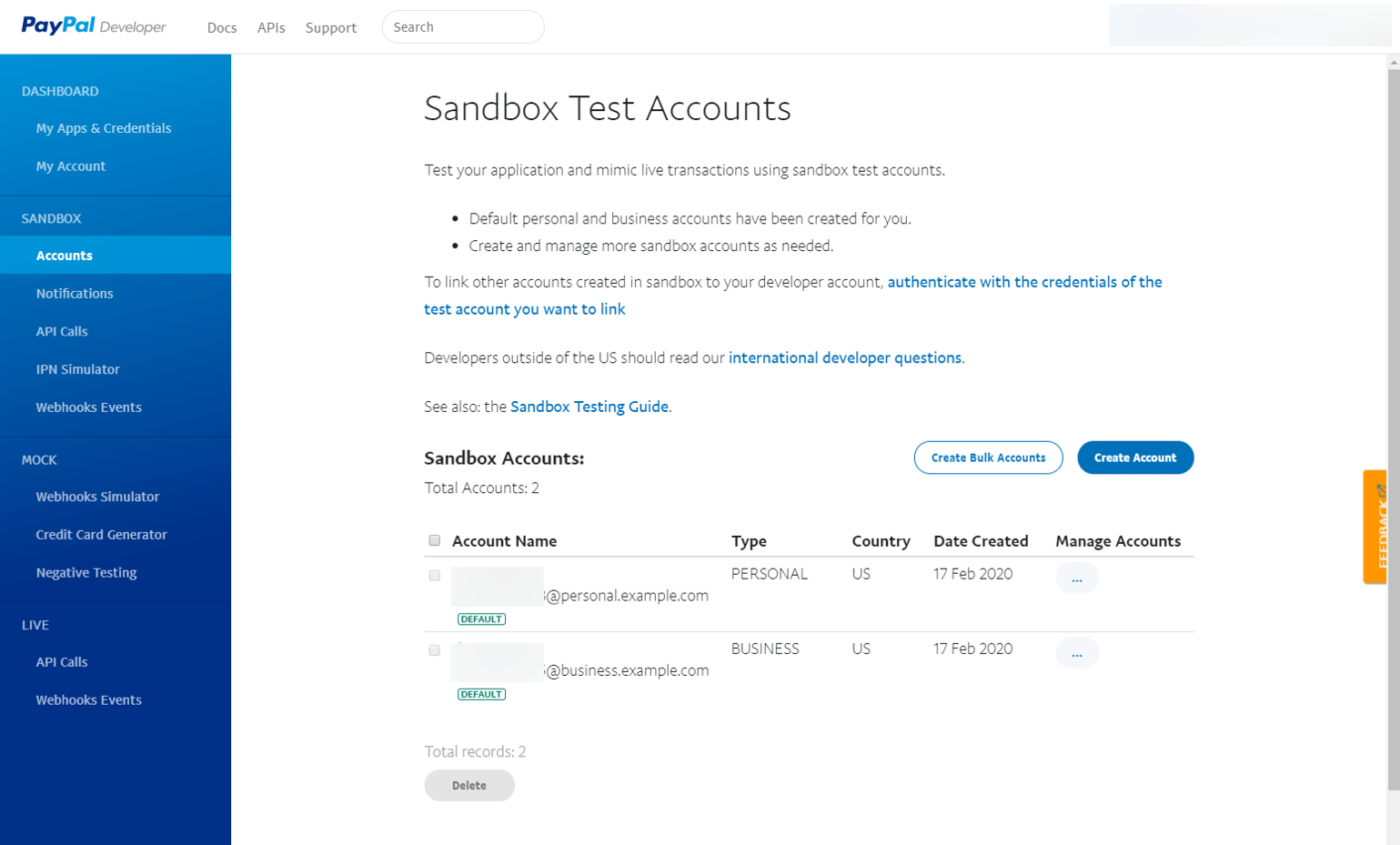Open the IPN Simulator page
The height and width of the screenshot is (845, 1400).
[76, 368]
